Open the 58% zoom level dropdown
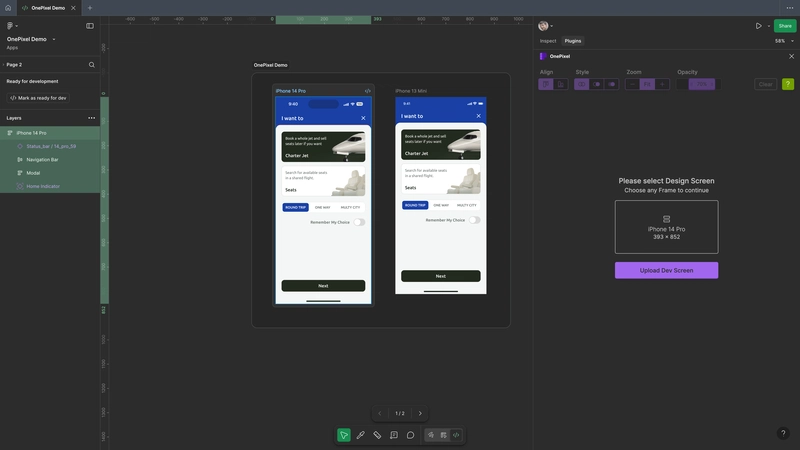The height and width of the screenshot is (450, 800). tap(784, 41)
